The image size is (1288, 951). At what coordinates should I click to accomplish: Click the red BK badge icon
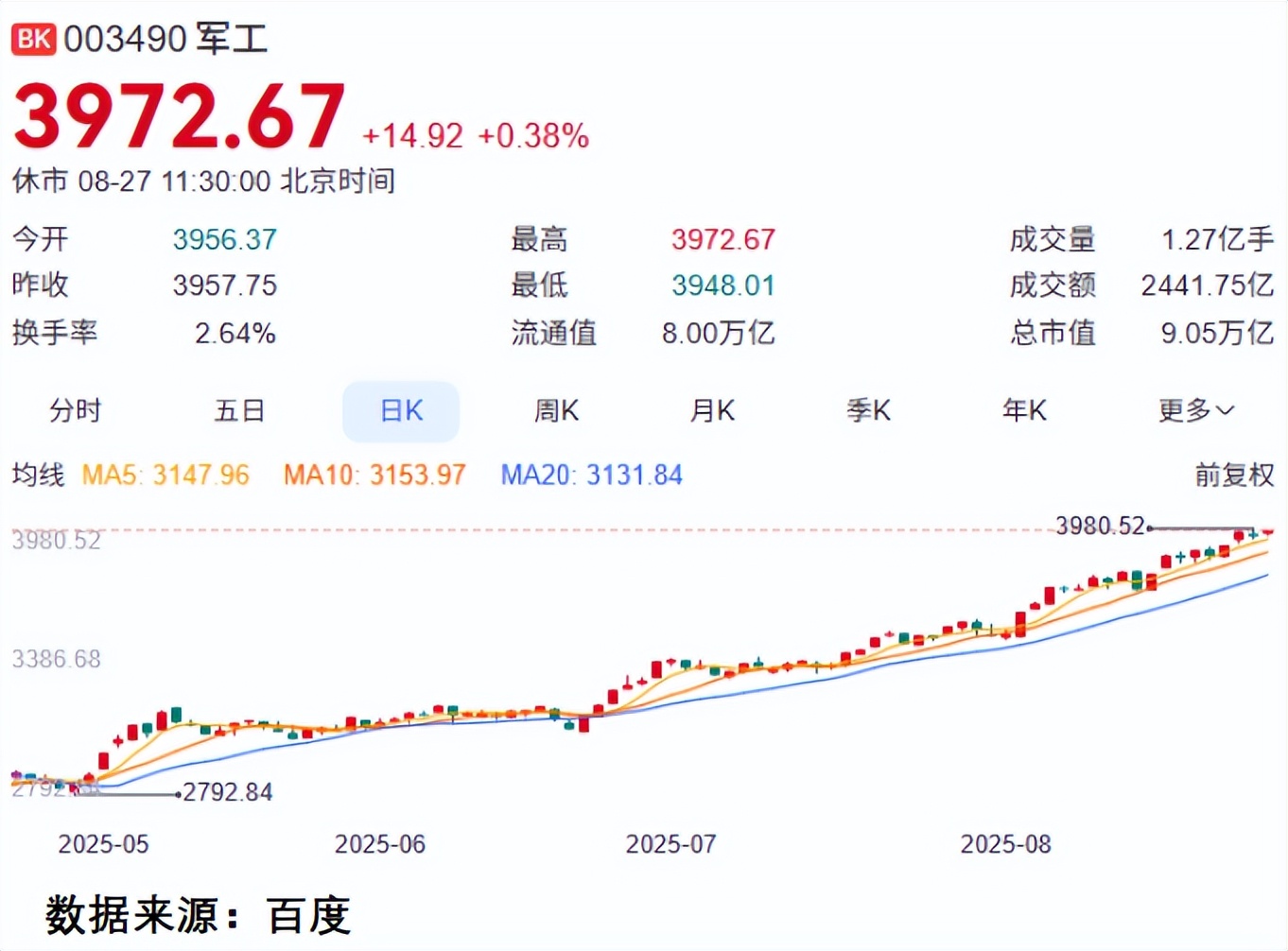tap(33, 39)
